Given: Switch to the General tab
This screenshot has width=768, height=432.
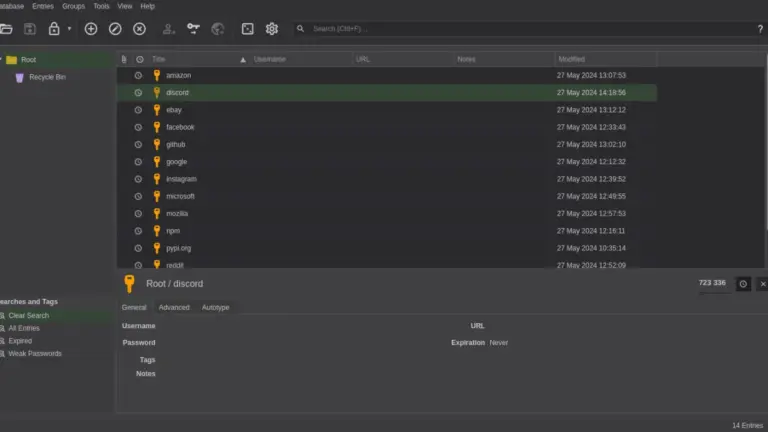Looking at the screenshot, I should 134,308.
